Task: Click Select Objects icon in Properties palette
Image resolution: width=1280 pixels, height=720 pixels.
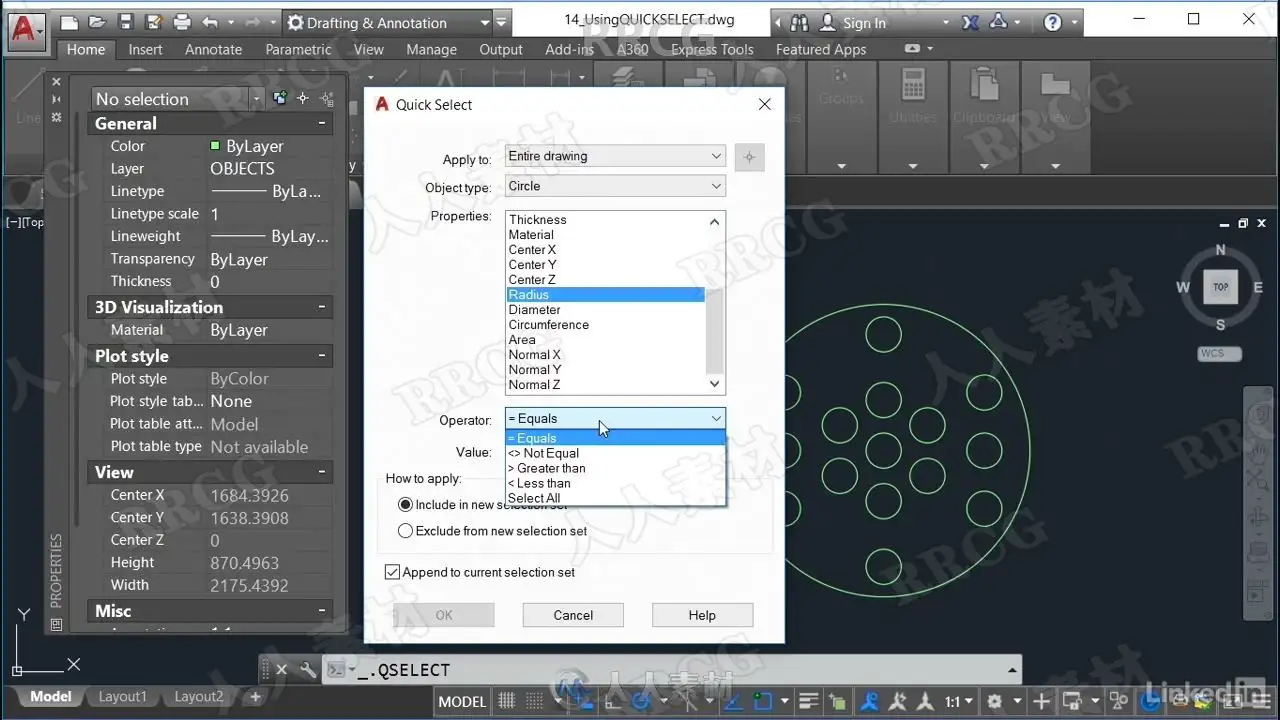Action: pos(303,98)
